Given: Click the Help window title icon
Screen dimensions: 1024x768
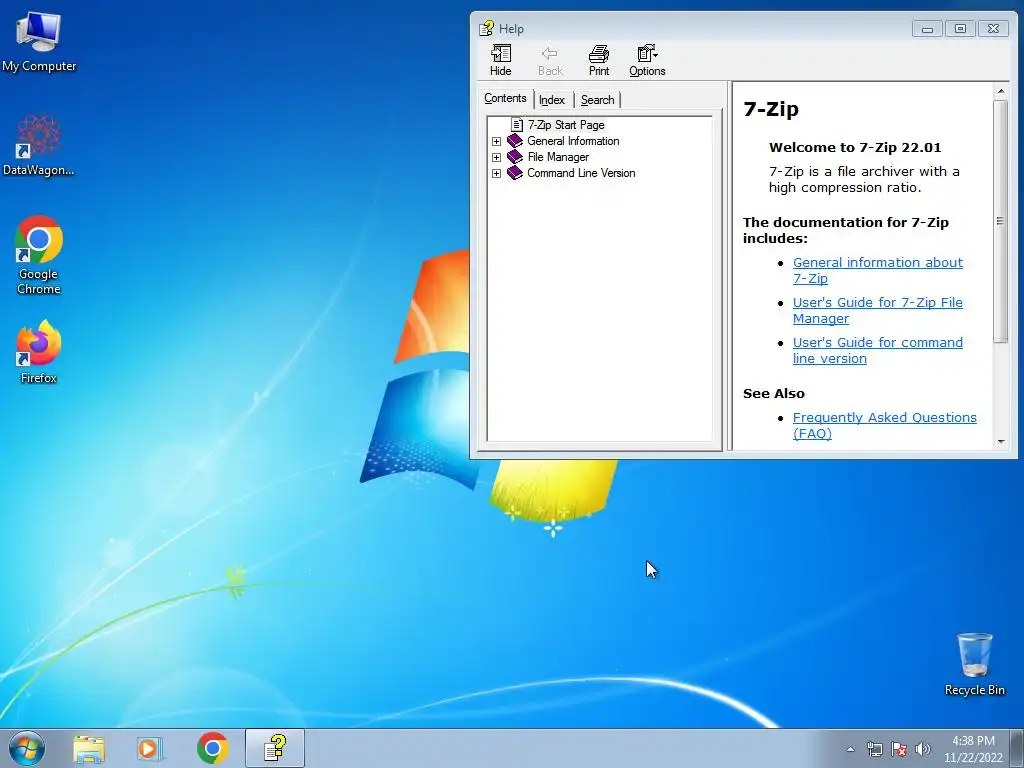Looking at the screenshot, I should point(487,29).
